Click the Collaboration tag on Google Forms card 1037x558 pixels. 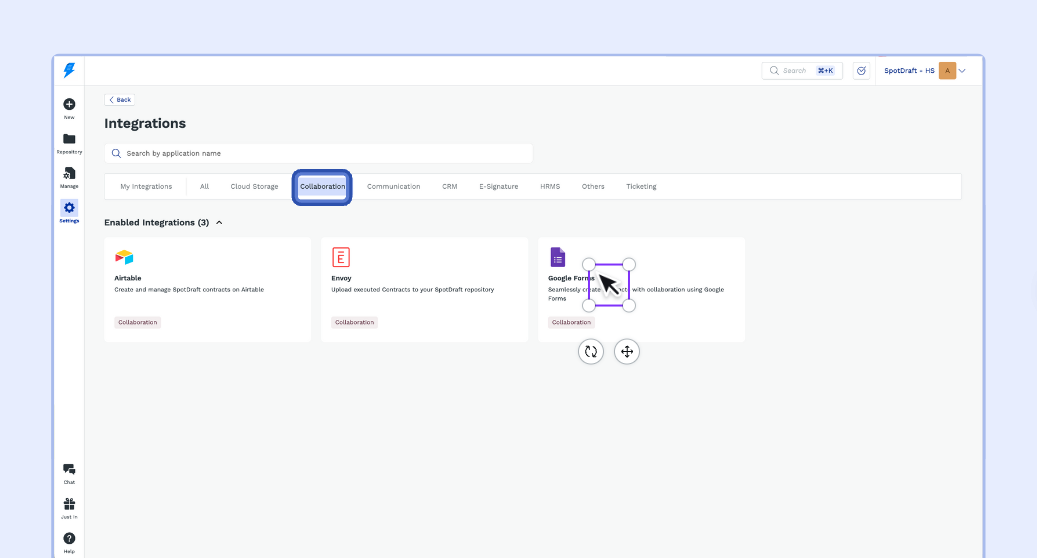click(x=571, y=323)
